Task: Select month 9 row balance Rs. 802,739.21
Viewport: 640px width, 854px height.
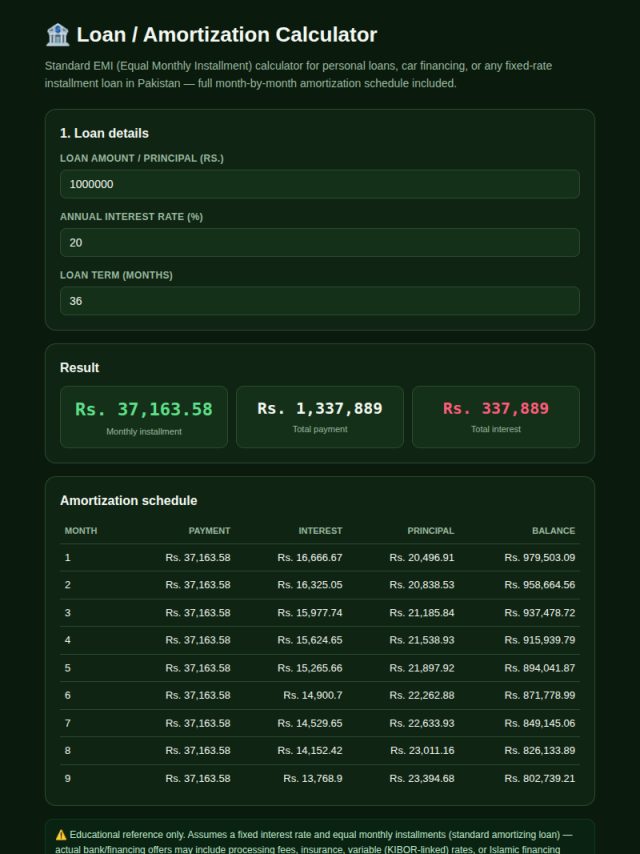Action: (x=539, y=778)
